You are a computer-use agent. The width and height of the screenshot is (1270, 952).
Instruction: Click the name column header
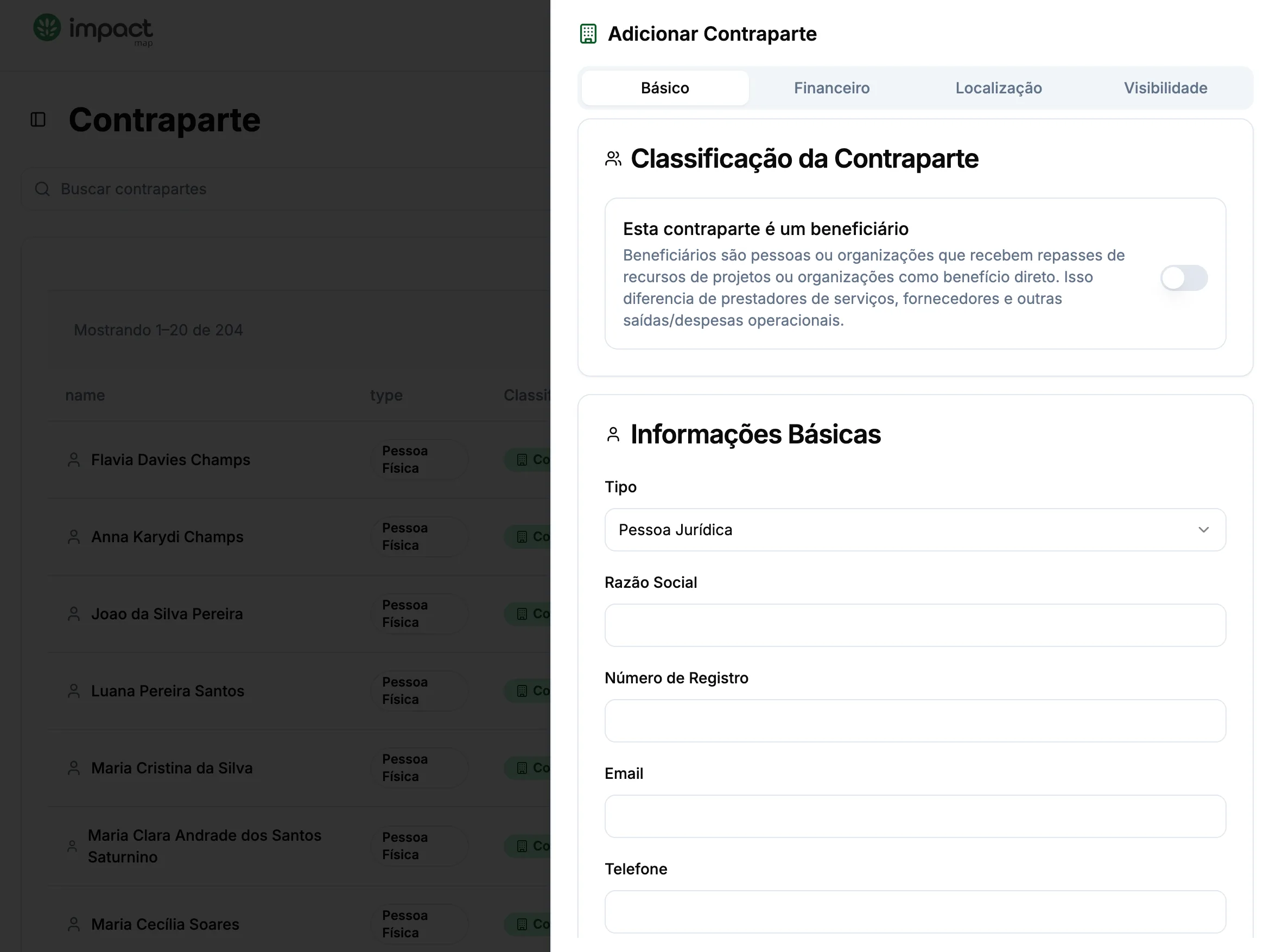[85, 395]
